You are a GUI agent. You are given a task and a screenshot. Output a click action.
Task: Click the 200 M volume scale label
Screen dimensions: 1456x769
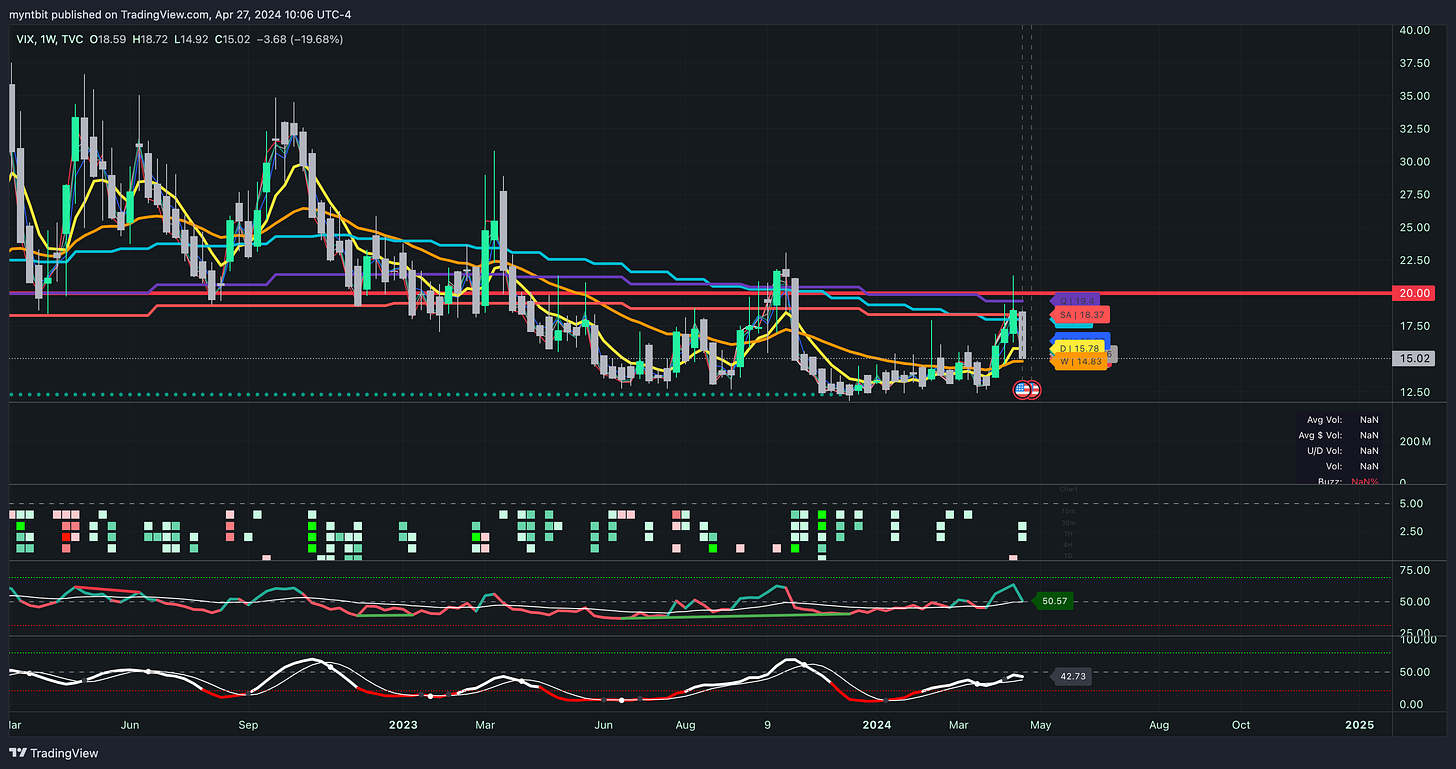tap(1415, 441)
